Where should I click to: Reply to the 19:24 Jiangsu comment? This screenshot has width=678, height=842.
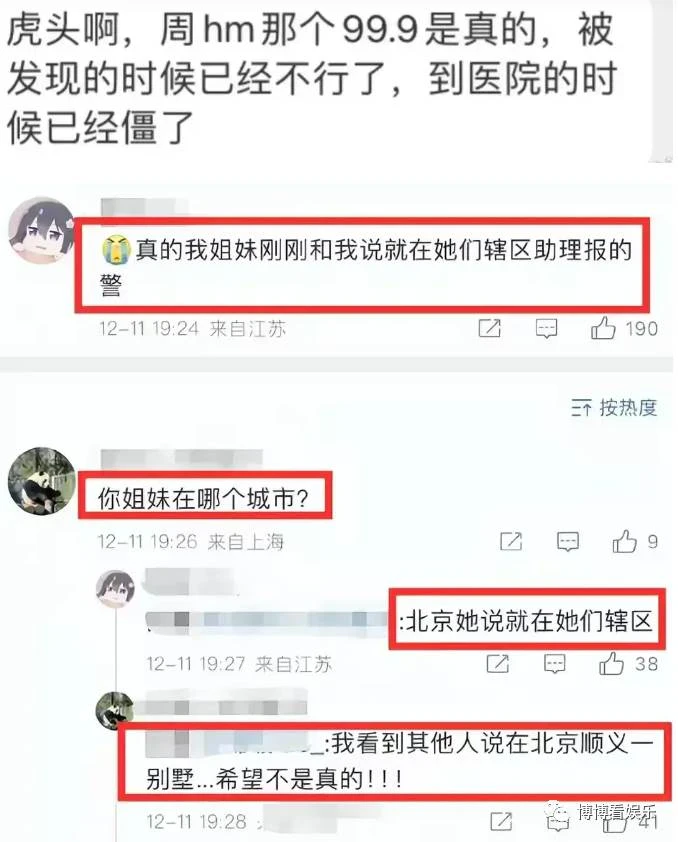pyautogui.click(x=546, y=328)
